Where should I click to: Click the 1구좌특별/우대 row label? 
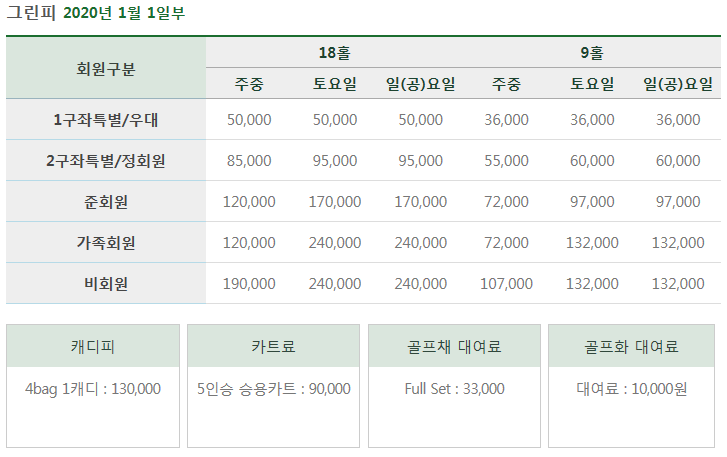tap(106, 120)
